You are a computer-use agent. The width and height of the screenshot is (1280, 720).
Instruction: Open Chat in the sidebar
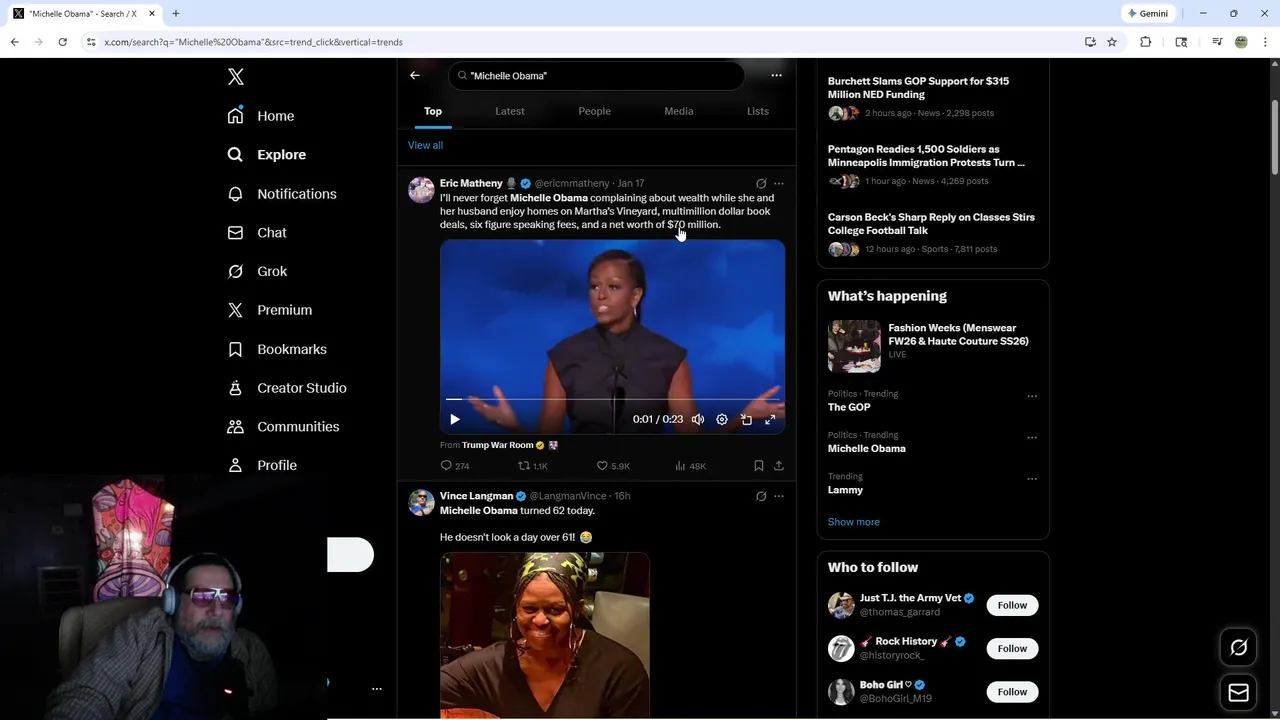pos(257,232)
